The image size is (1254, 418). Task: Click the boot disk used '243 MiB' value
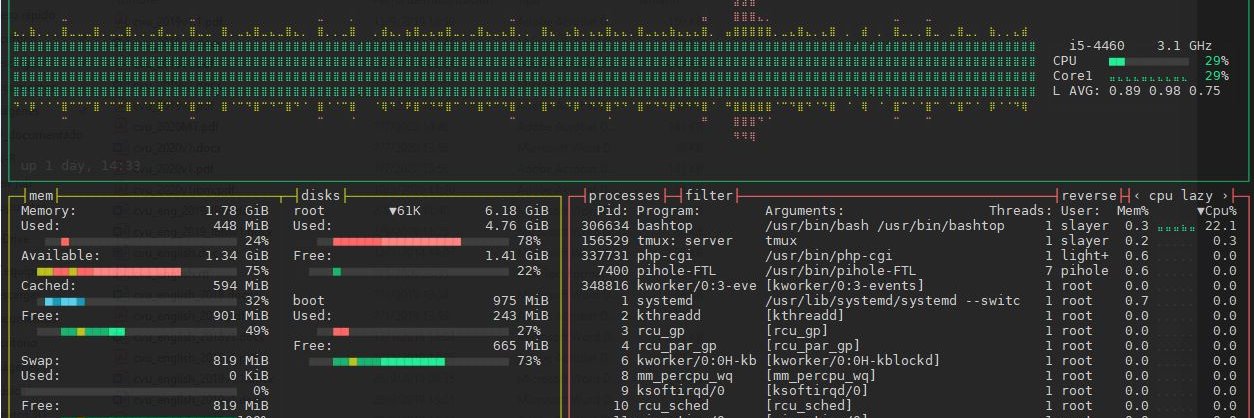pyautogui.click(x=521, y=316)
